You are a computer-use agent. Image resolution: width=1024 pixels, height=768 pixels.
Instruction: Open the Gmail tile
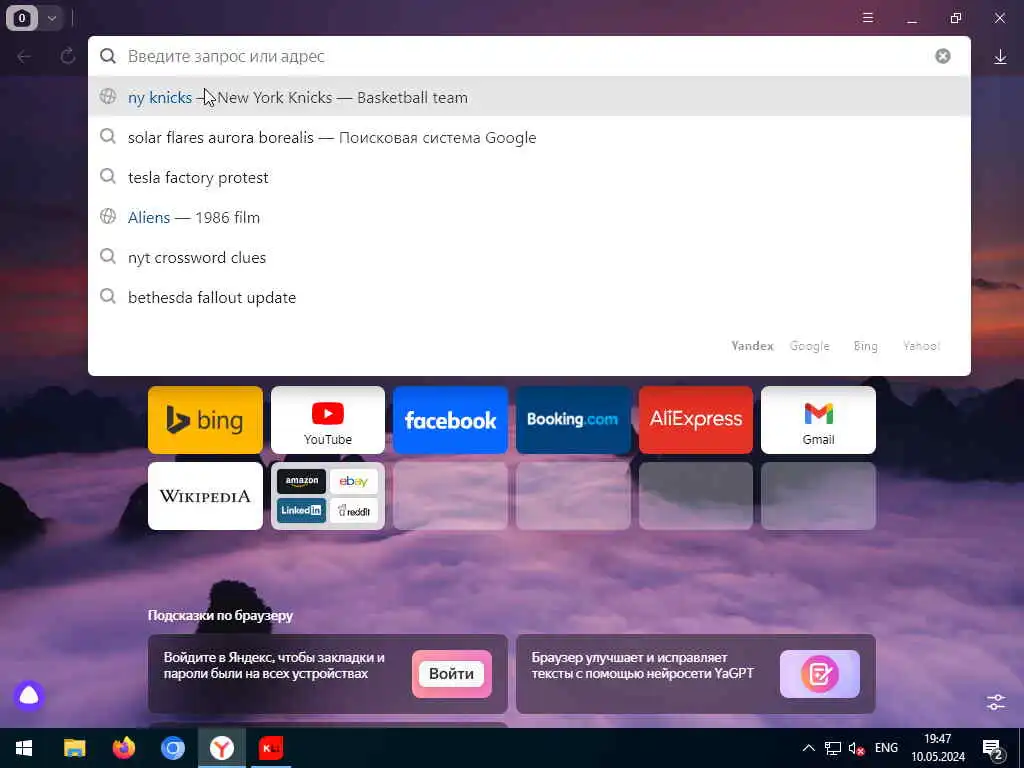point(818,420)
